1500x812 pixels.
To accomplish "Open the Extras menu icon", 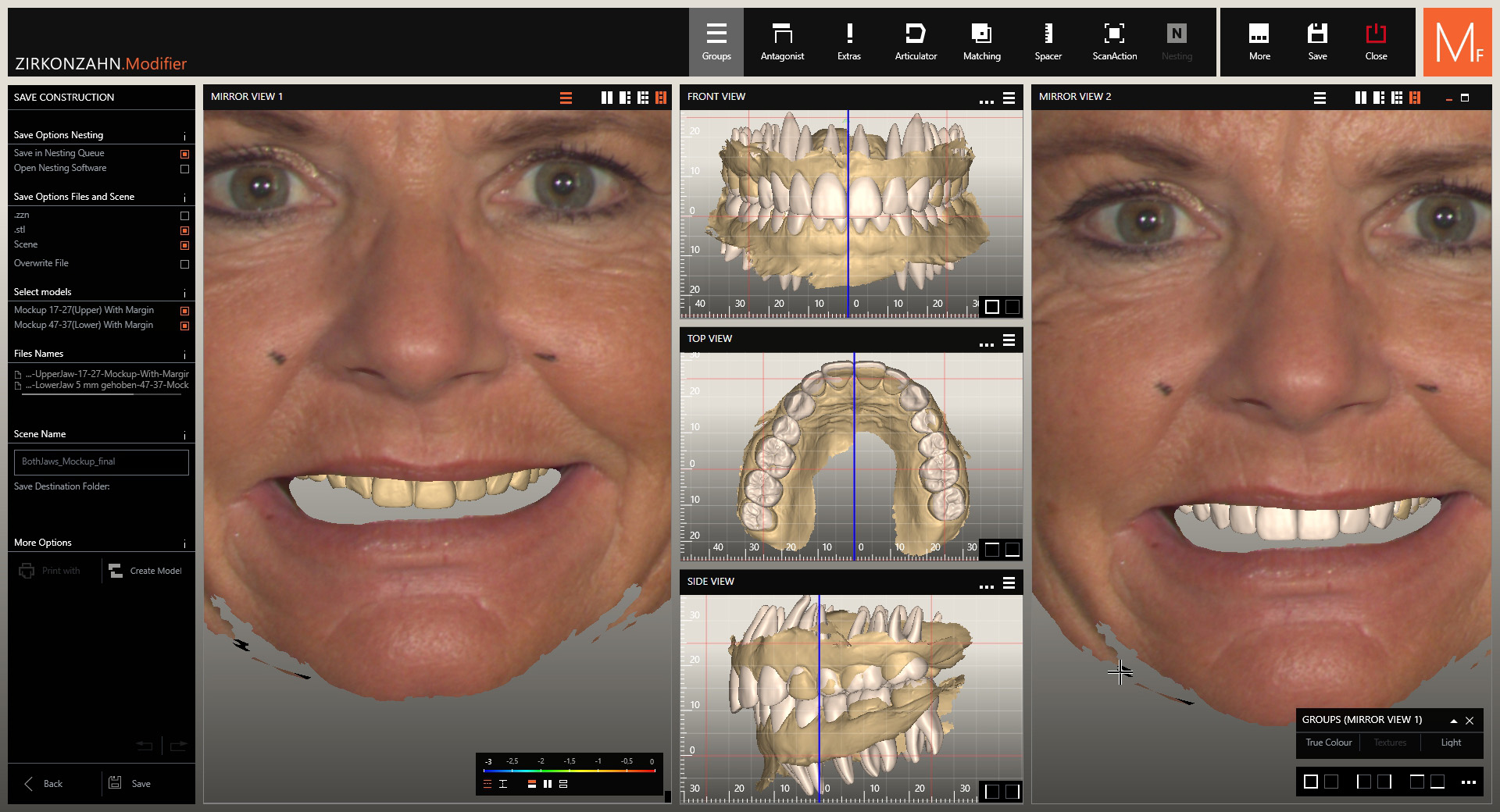I will [x=849, y=42].
